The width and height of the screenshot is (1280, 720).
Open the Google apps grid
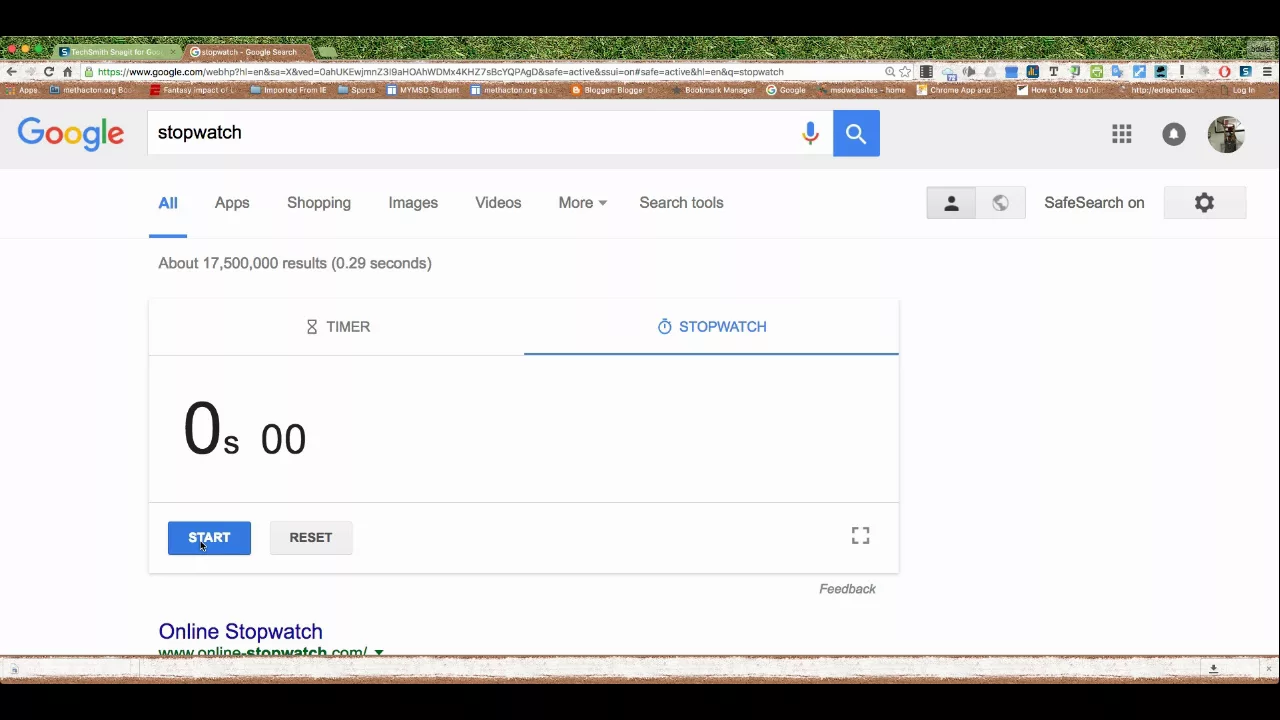(x=1121, y=134)
